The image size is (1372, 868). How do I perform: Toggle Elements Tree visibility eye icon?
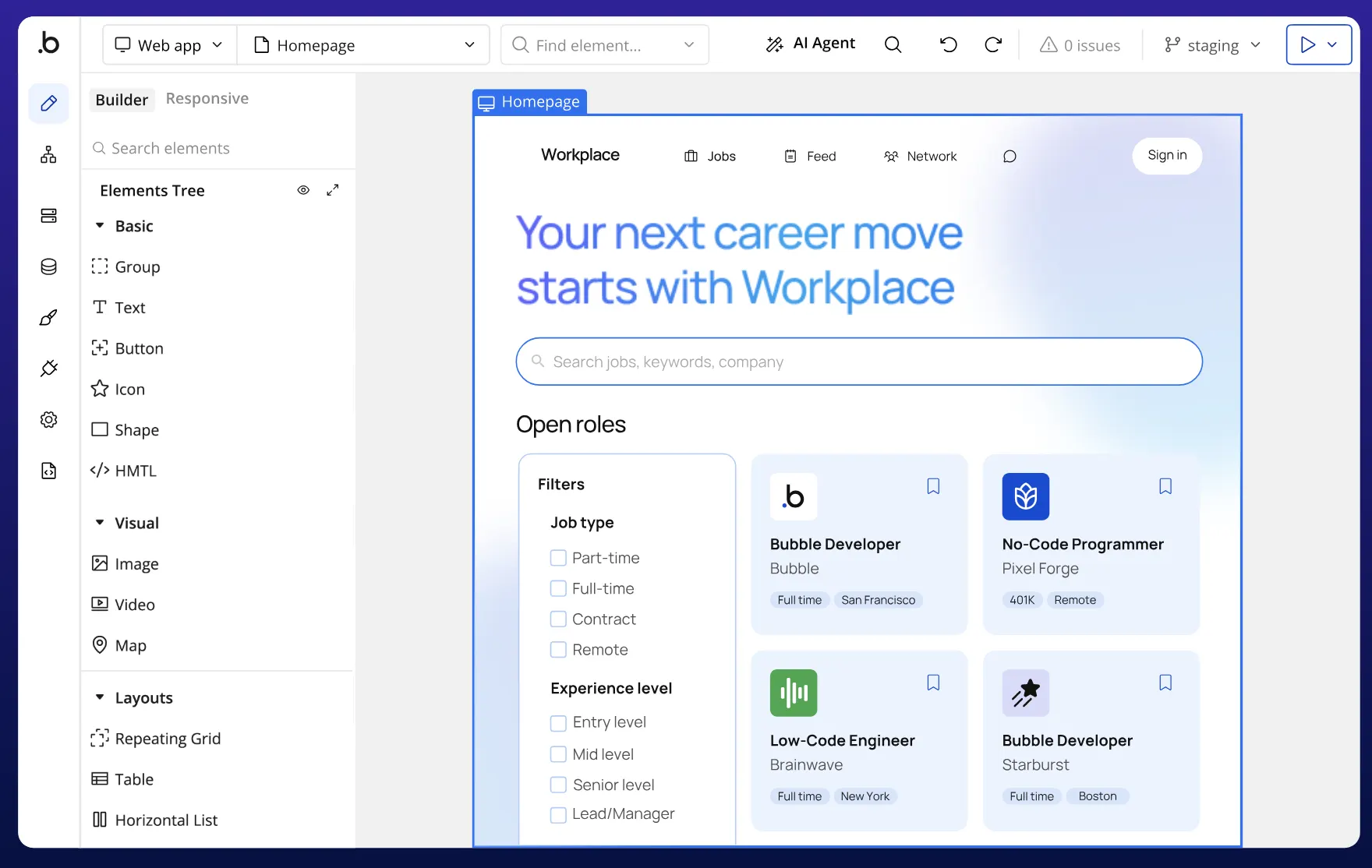coord(303,190)
